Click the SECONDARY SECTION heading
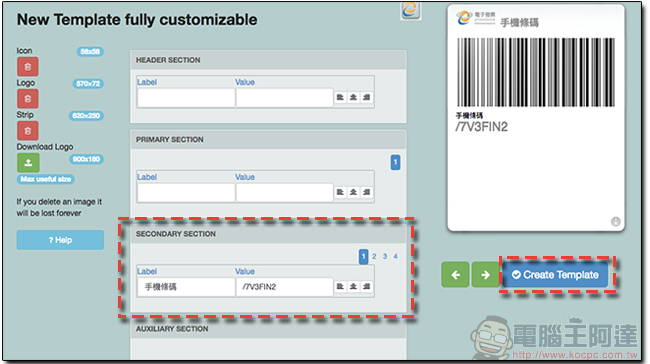650x364 pixels. (x=176, y=234)
